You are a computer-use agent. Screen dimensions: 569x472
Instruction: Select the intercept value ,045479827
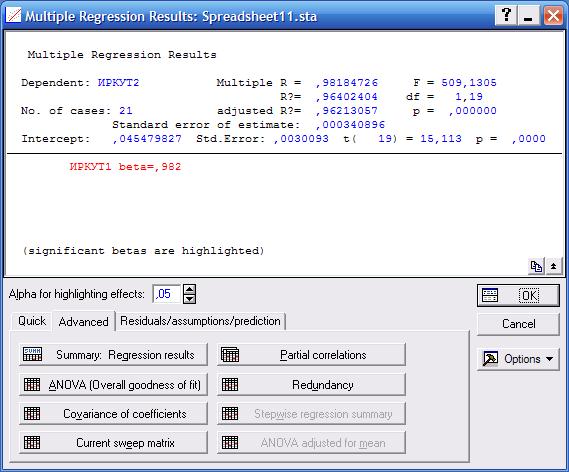147,139
